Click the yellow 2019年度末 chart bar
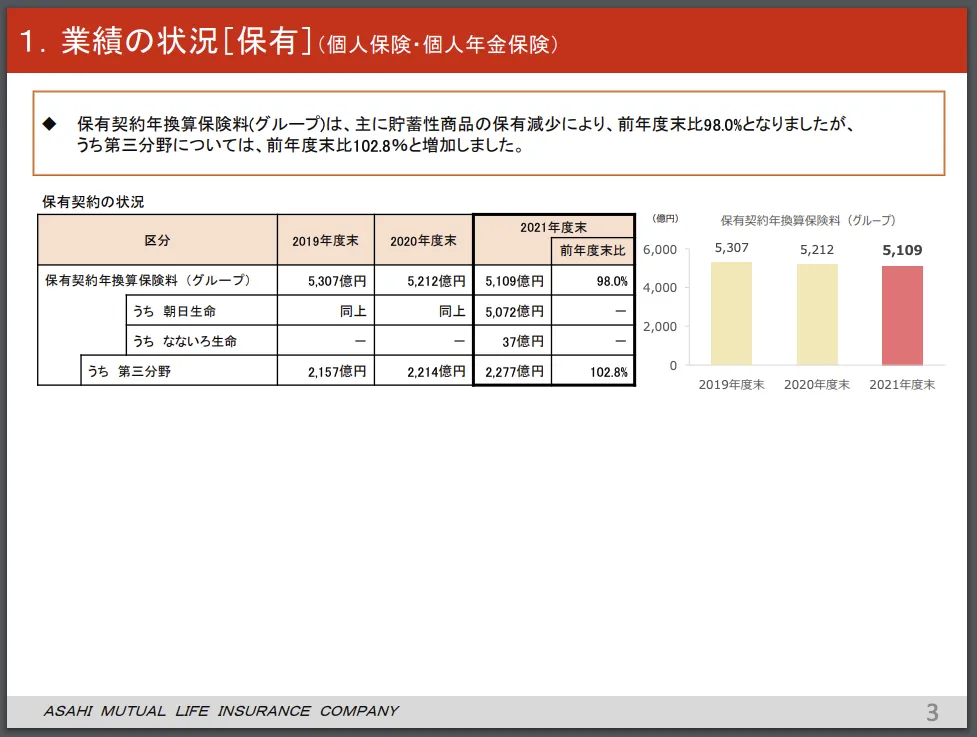Image resolution: width=977 pixels, height=737 pixels. (731, 313)
